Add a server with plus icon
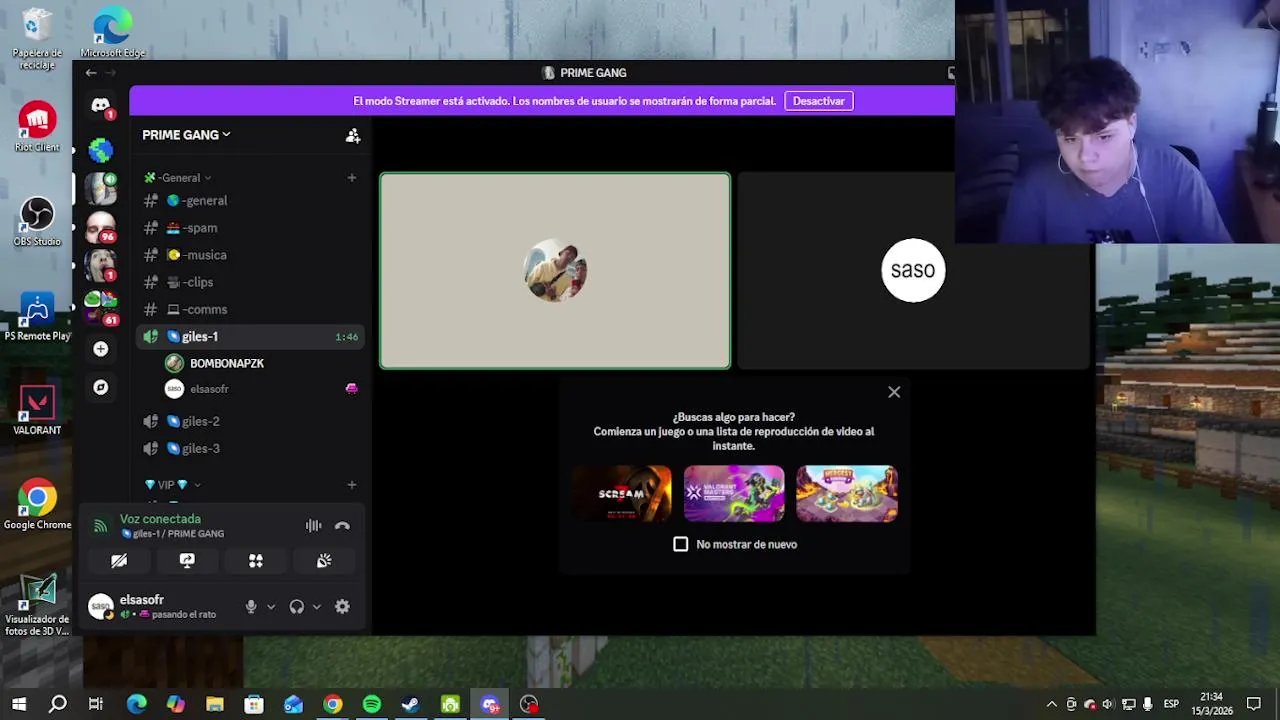1280x720 pixels. (x=101, y=349)
